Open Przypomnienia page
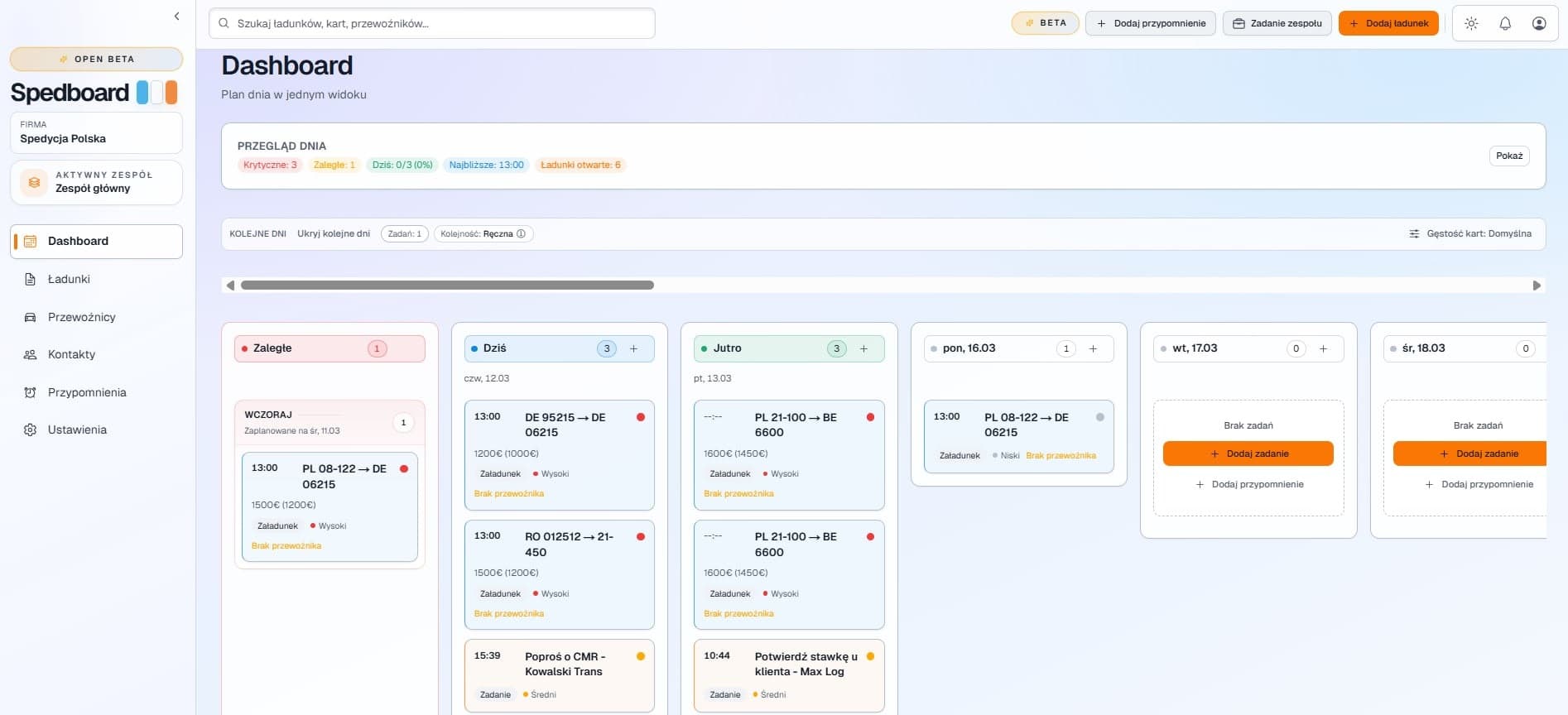Viewport: 1568px width, 715px height. [96, 392]
